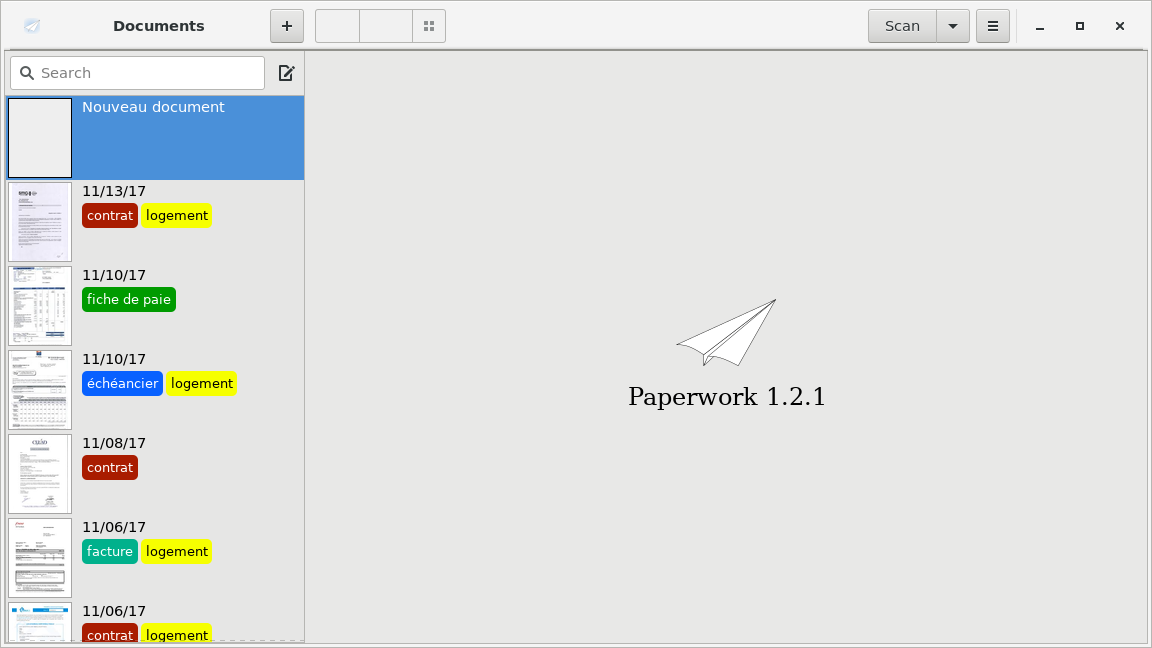Click the magnifier icon in search box
The width and height of the screenshot is (1152, 648).
coord(27,73)
